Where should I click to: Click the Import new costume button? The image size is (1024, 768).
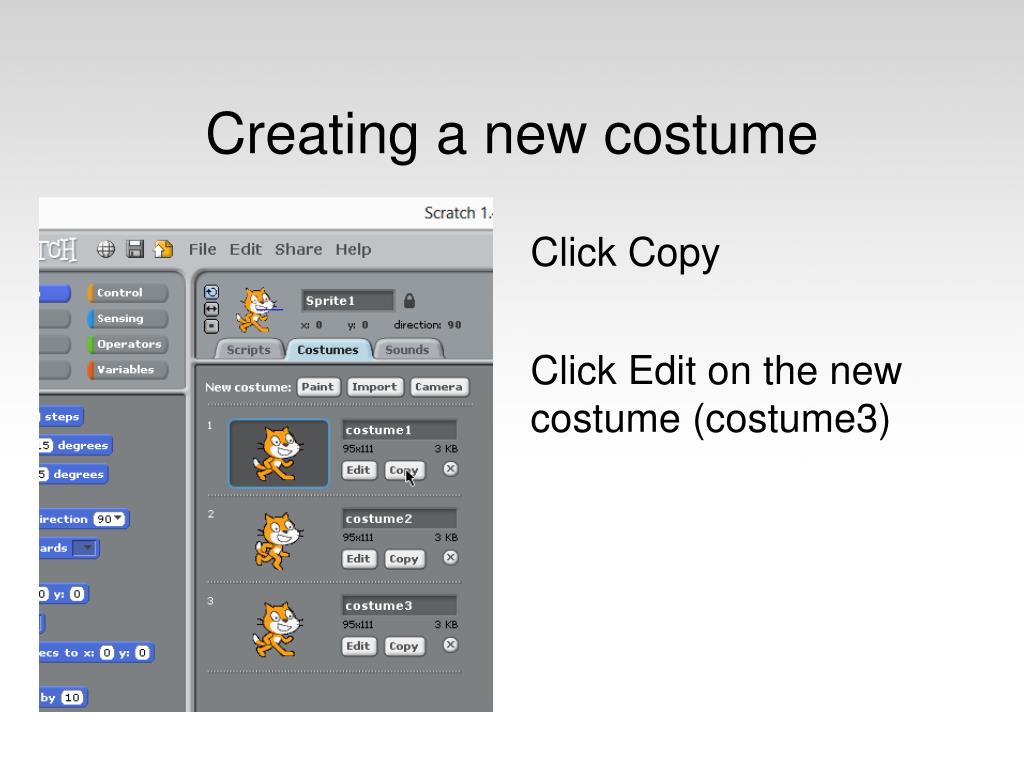[375, 387]
